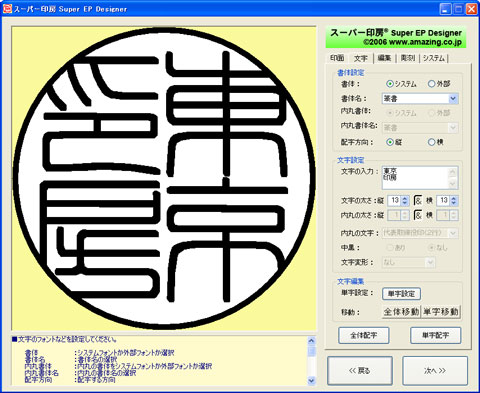The image size is (480, 393).
Task: Toggle the & link icon for 内丸の太さ
Action: 417,215
